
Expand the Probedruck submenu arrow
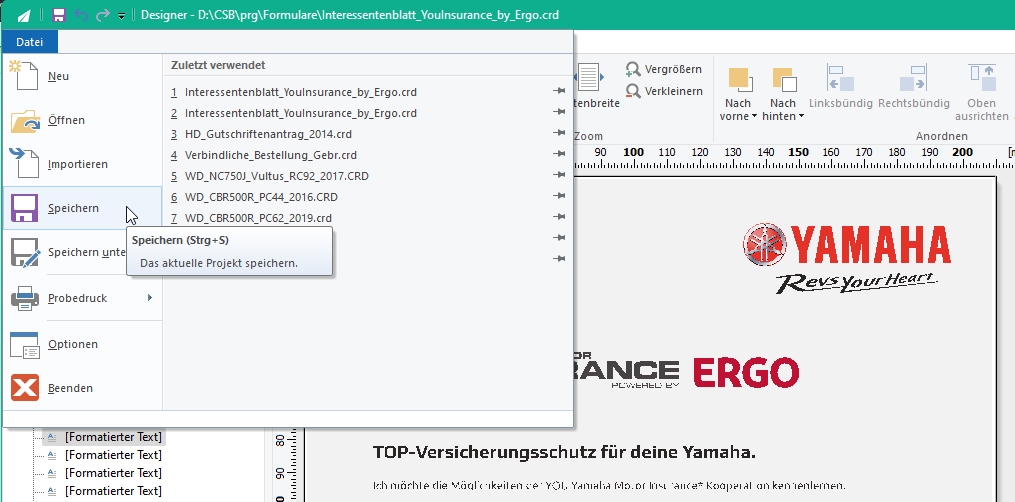pyautogui.click(x=150, y=298)
